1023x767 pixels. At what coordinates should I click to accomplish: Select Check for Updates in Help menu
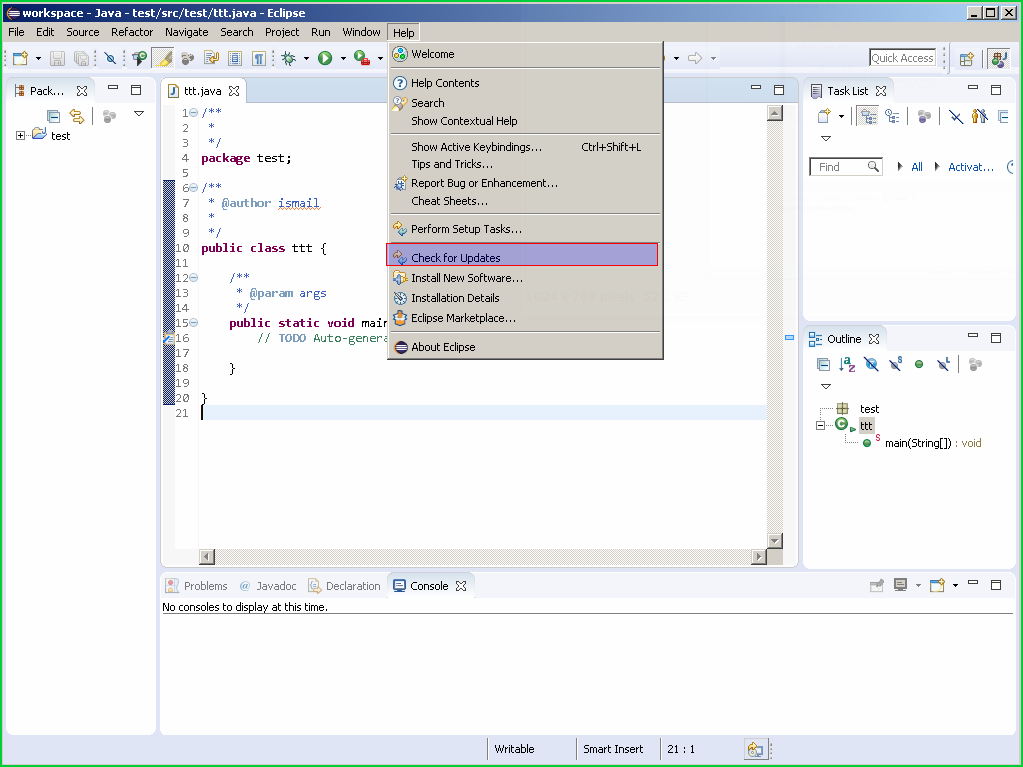tap(522, 255)
